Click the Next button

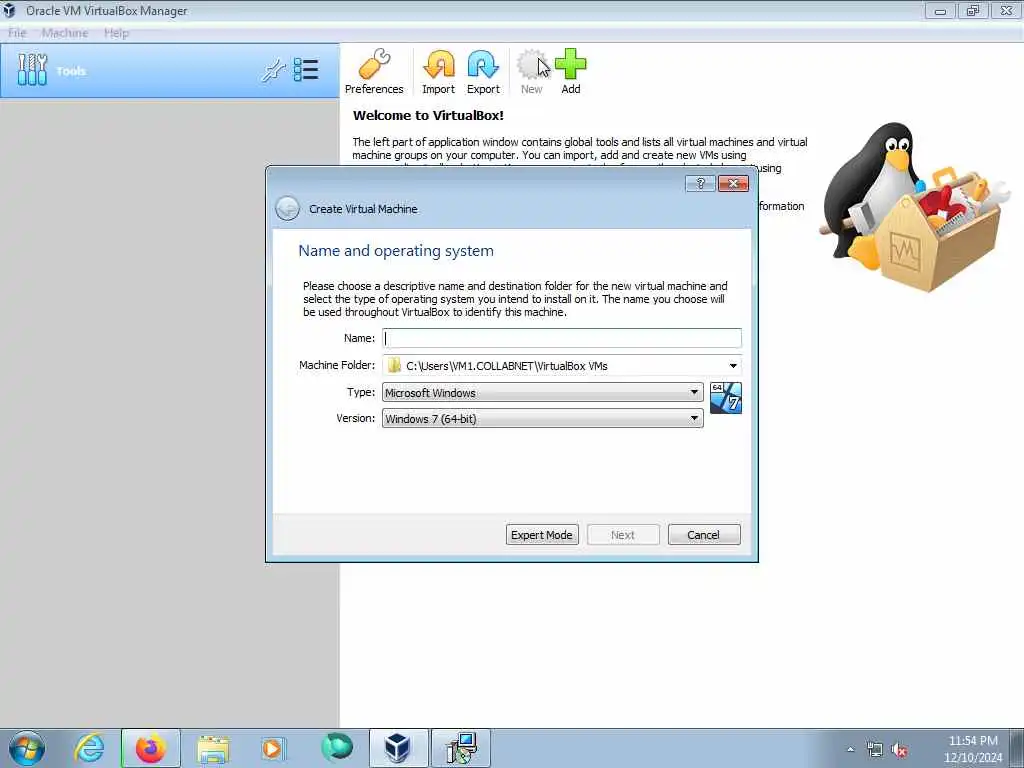tap(623, 535)
